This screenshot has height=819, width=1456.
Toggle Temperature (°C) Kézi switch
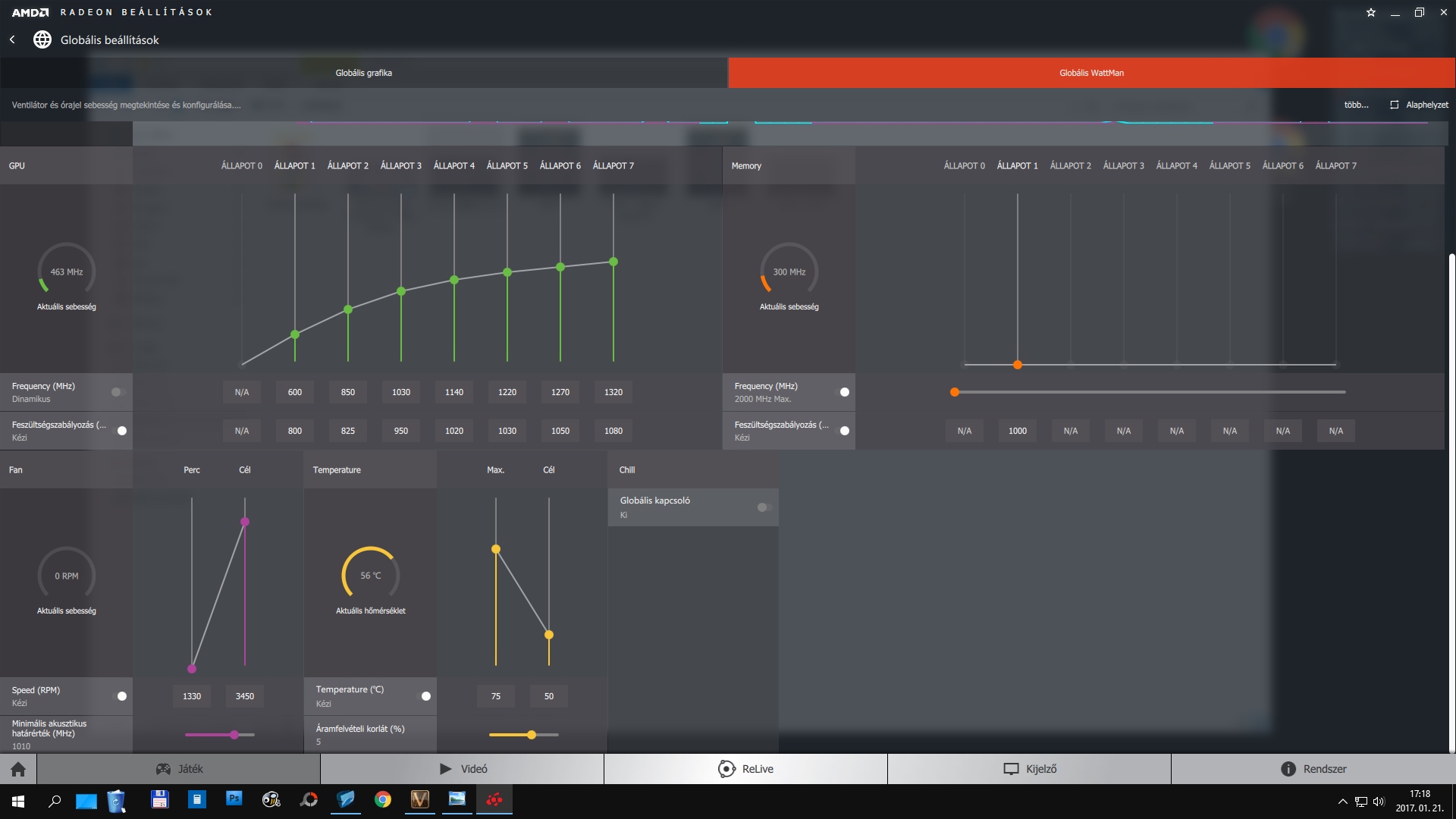(x=425, y=696)
